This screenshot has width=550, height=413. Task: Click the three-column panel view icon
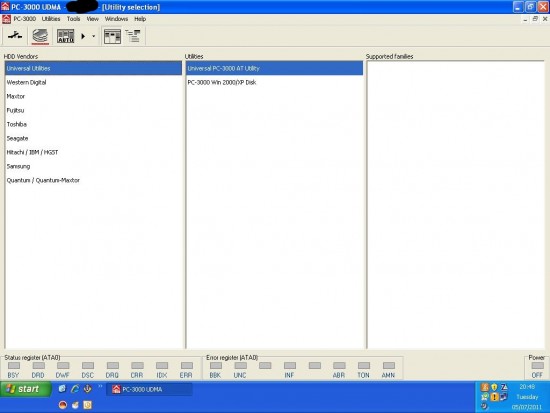(x=112, y=36)
